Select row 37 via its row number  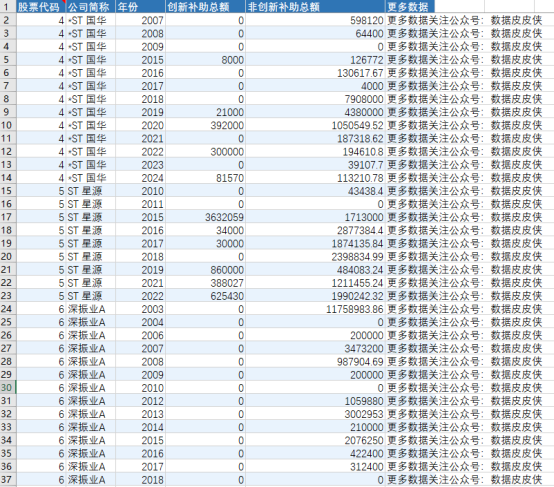coord(8,480)
